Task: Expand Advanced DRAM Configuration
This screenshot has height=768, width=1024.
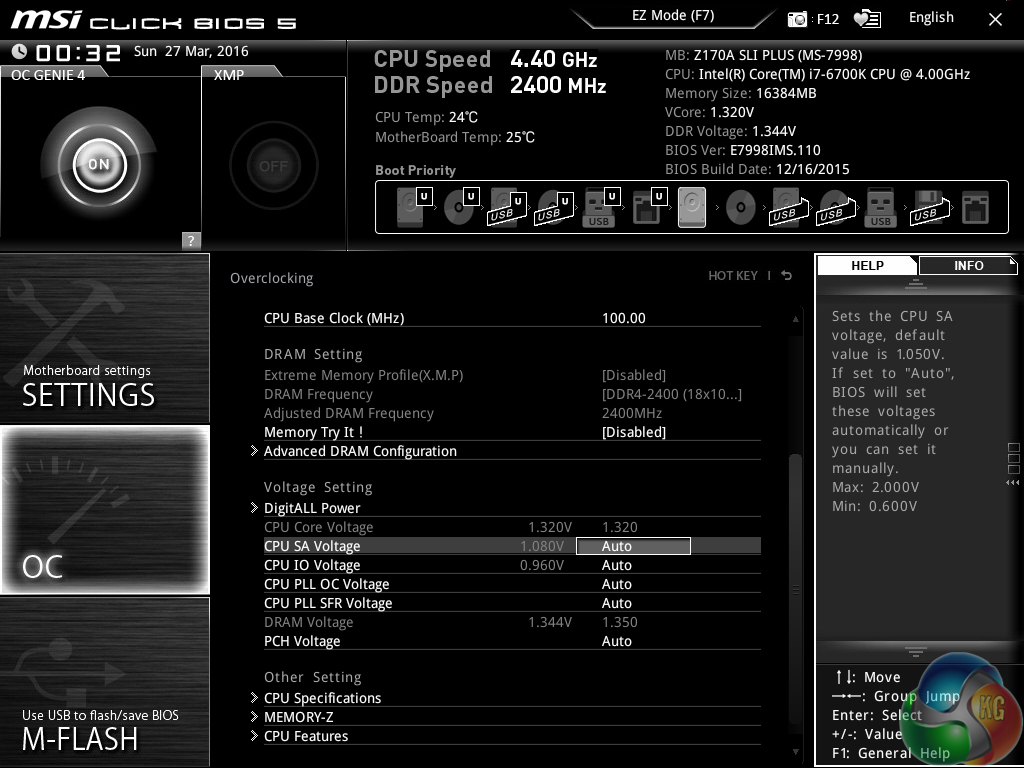Action: point(360,451)
